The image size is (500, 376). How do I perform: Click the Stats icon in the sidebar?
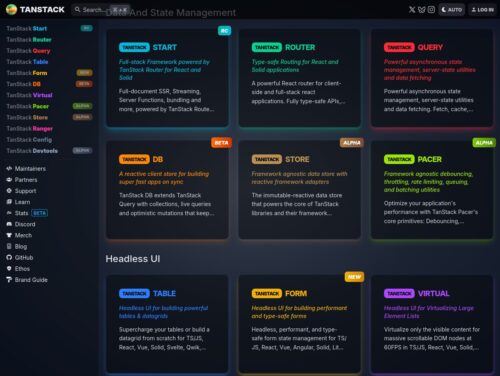click(x=9, y=213)
